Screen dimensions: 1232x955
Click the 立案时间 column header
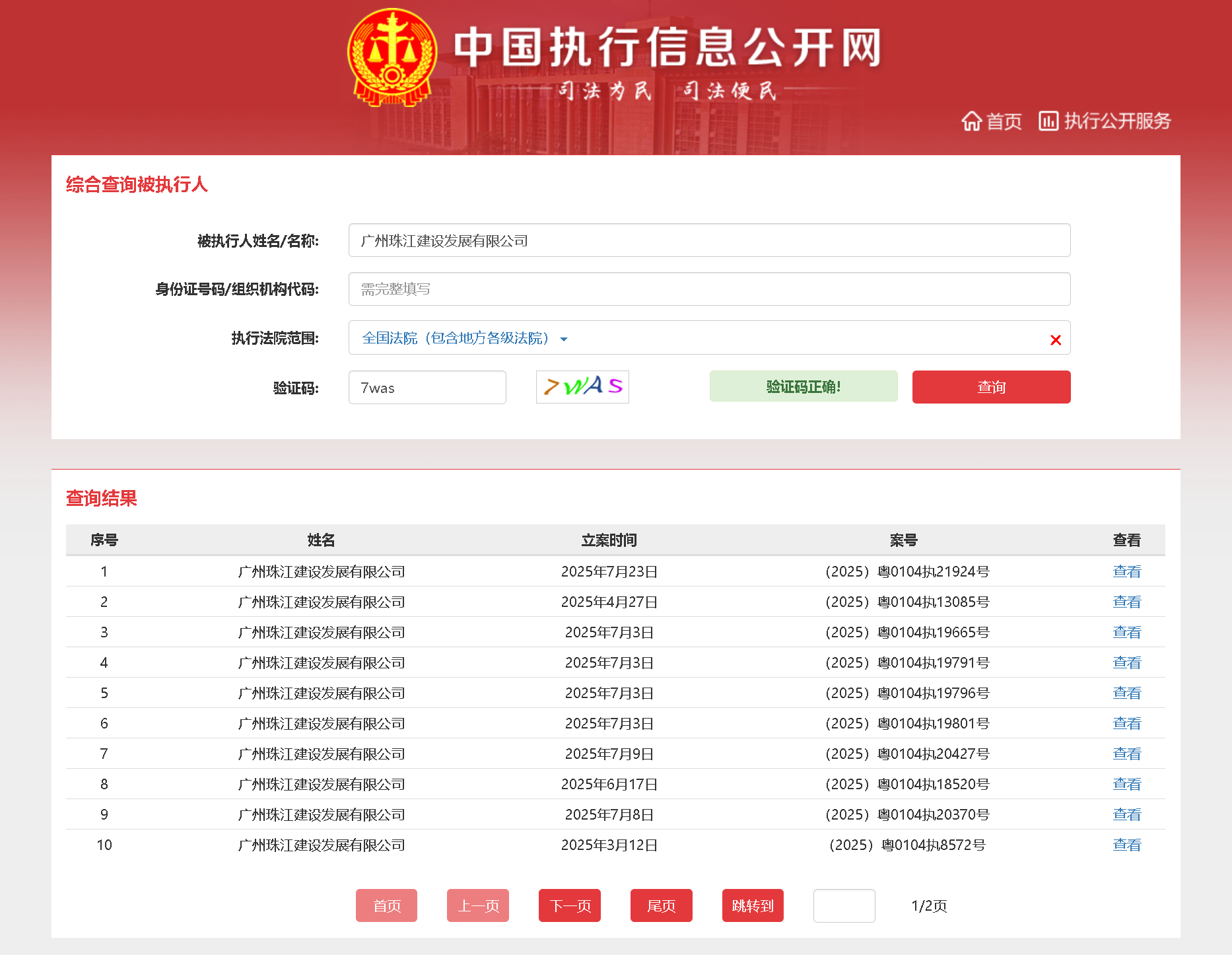pos(609,540)
